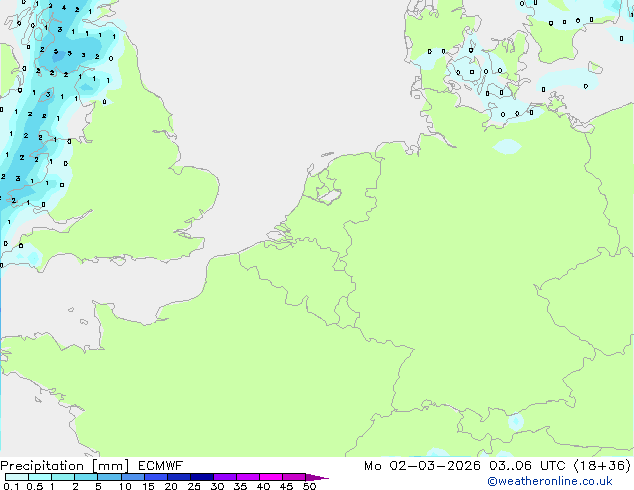Screen dimensions: 634x490
Task: Click the '(18+36)' forecast run label
Action: 602,466
